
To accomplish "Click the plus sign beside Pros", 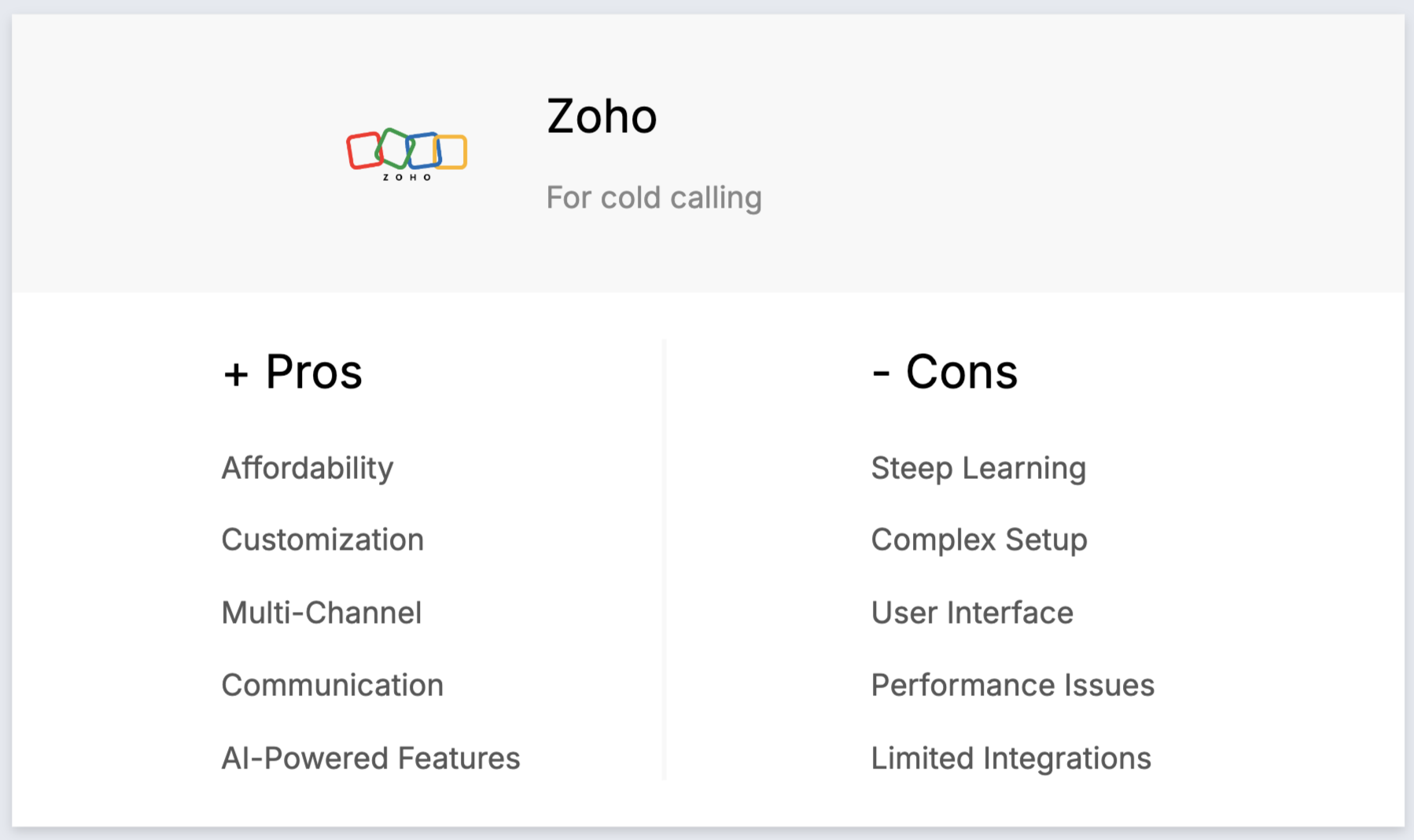I will tap(236, 374).
